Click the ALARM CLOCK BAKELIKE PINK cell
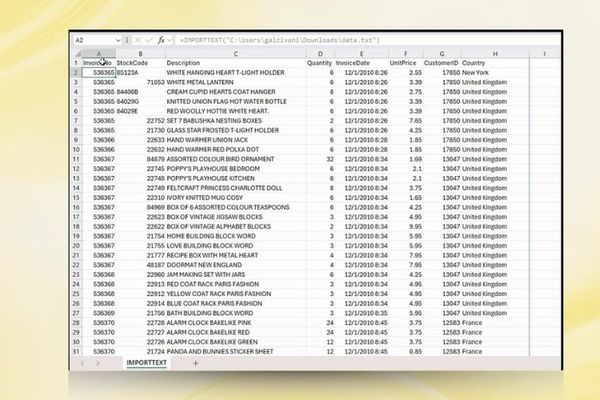The image size is (600, 400). 236,323
